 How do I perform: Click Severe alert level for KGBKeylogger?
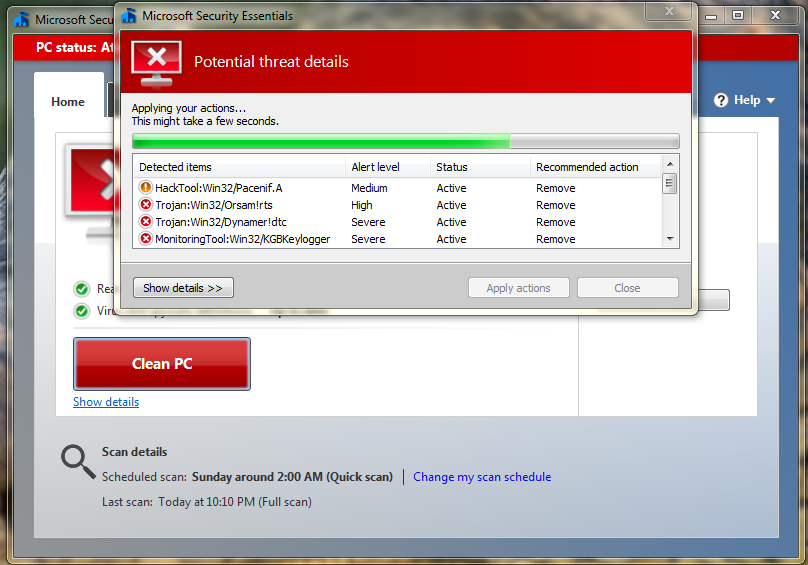pyautogui.click(x=368, y=239)
